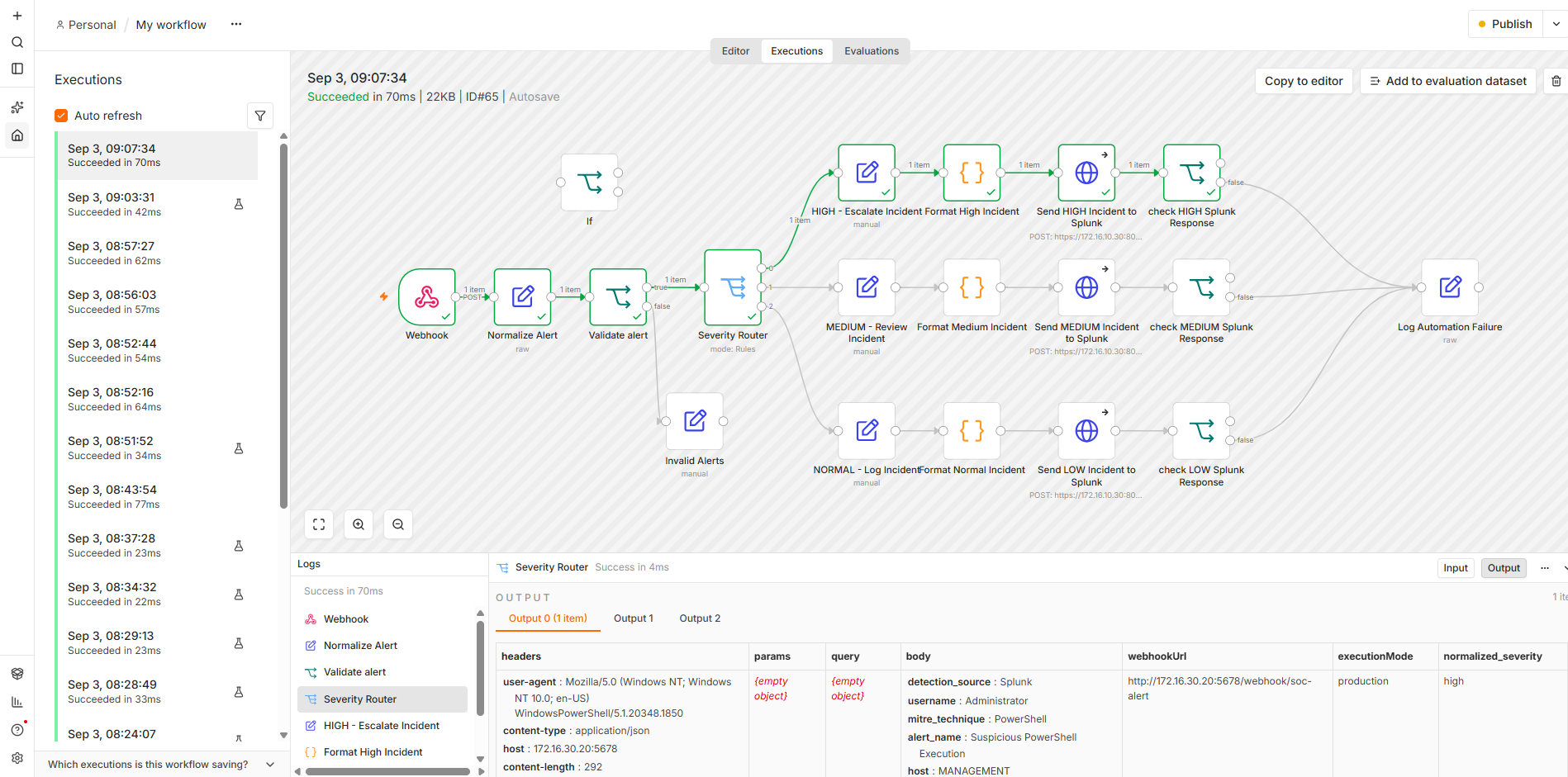Open the workflow three-dots menu

236,24
